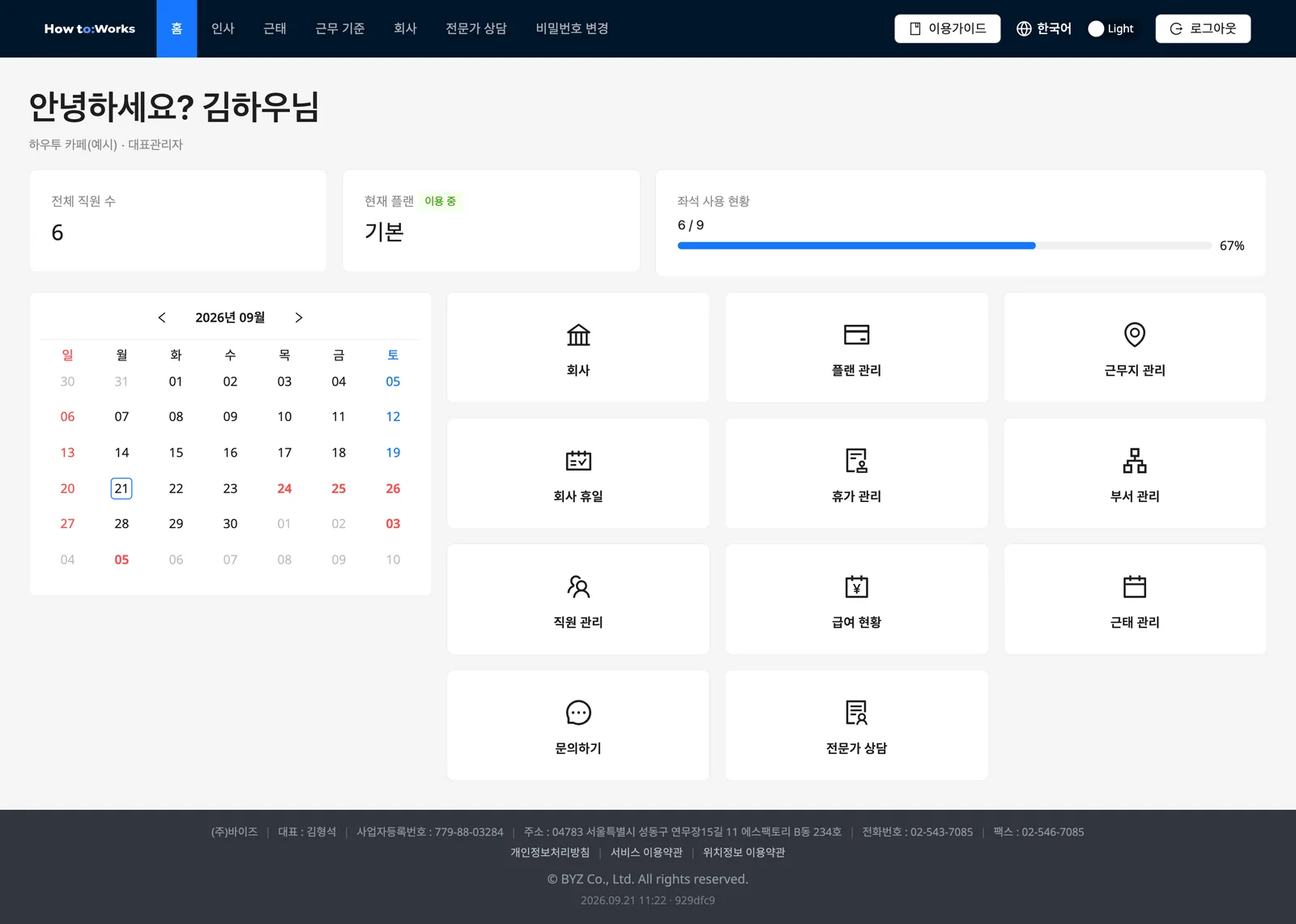Select September 24 in the calendar
1296x924 pixels.
pyautogui.click(x=284, y=488)
